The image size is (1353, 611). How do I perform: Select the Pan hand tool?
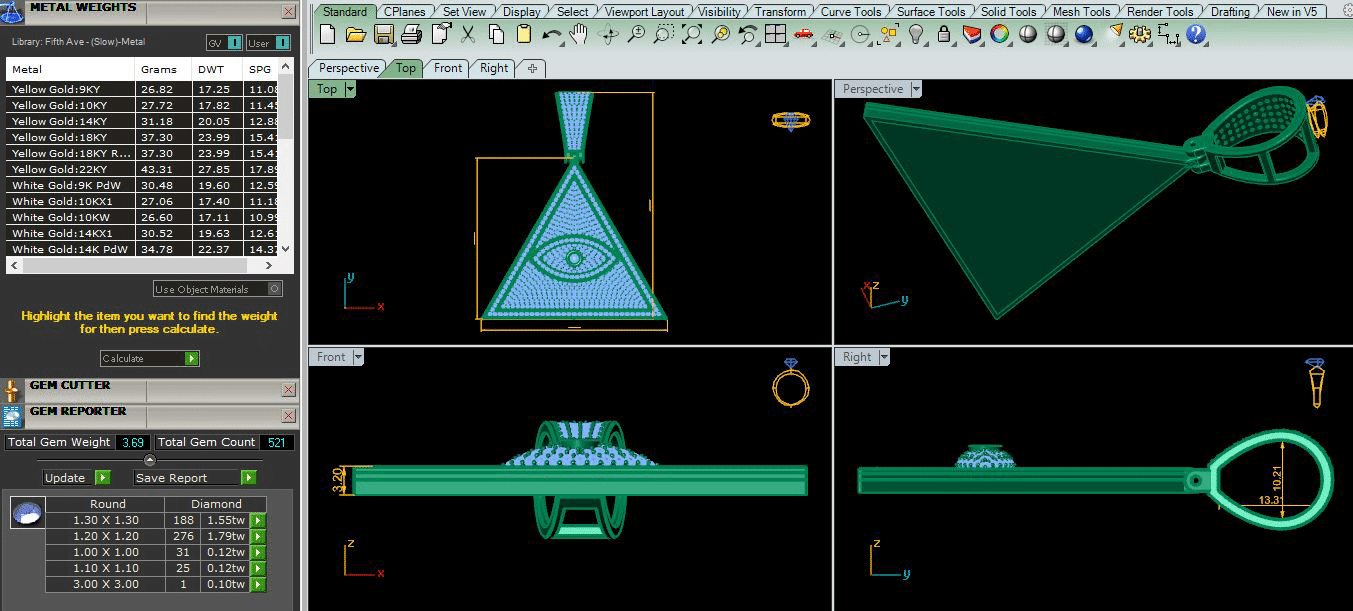pos(580,35)
